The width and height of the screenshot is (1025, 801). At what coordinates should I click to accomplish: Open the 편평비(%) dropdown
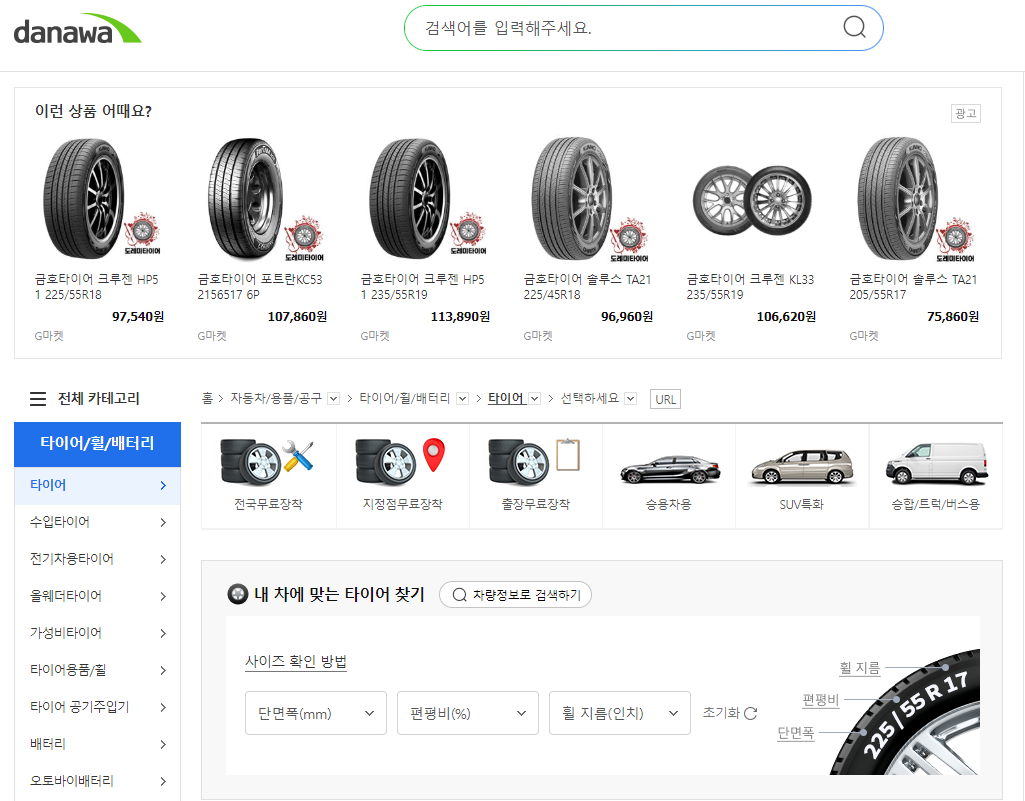click(x=467, y=712)
